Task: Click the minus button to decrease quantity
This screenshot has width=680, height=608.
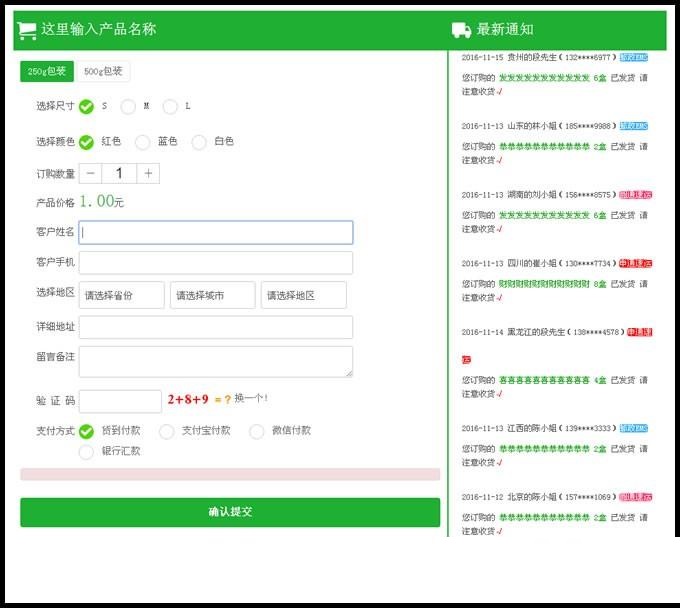Action: (x=90, y=174)
